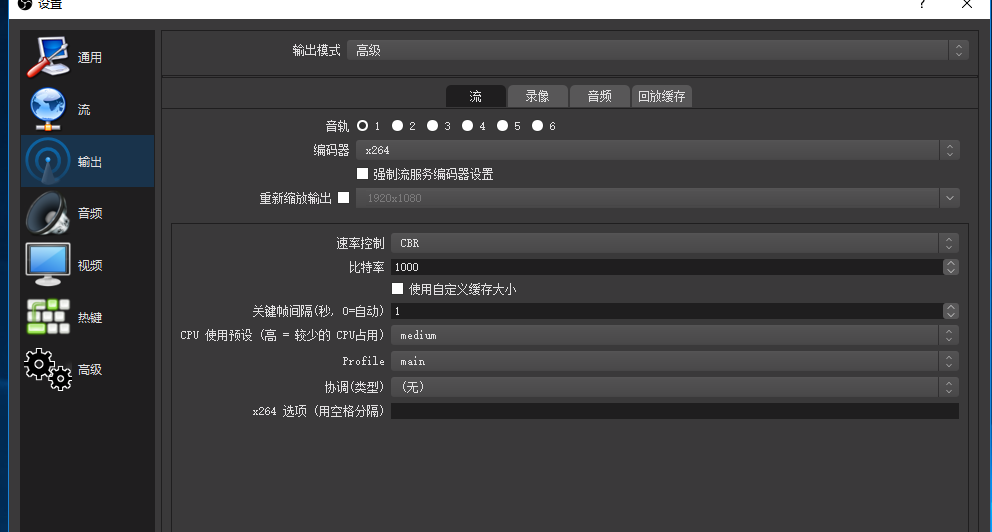This screenshot has height=532, width=992.
Task: Open the 输出模式 dropdown
Action: (x=657, y=50)
